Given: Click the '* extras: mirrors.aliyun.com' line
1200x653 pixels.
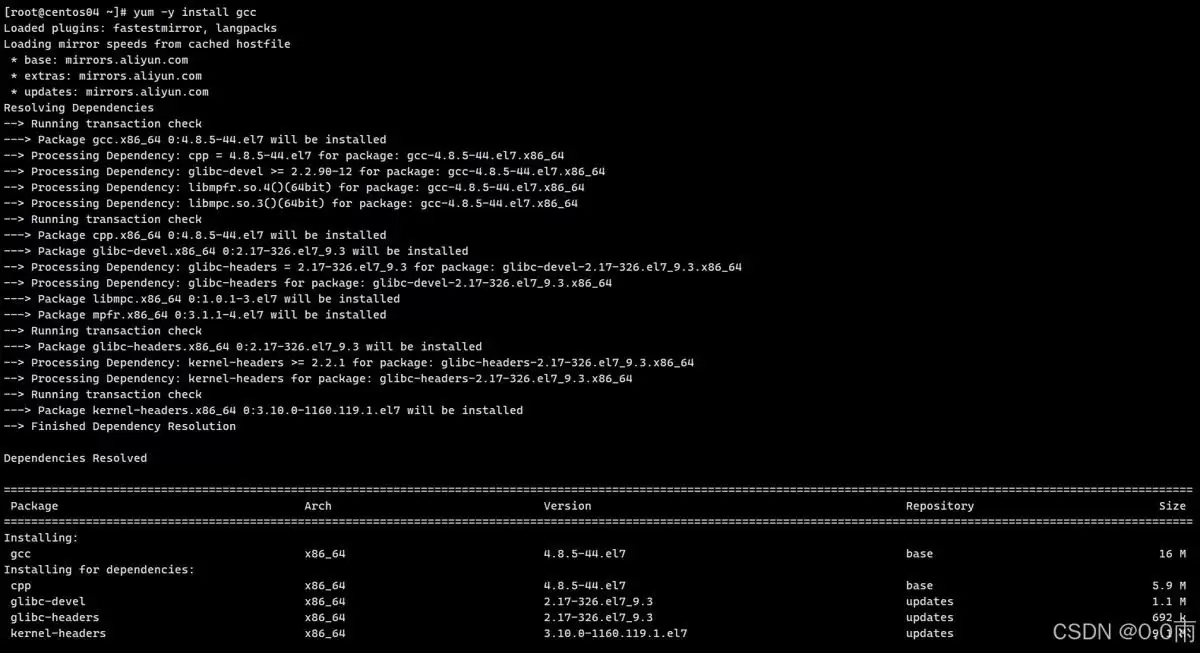Looking at the screenshot, I should [x=106, y=76].
